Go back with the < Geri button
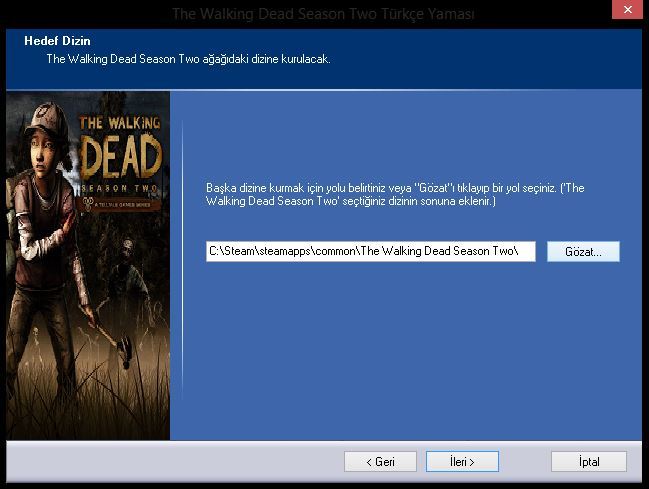The image size is (649, 489). 380,461
